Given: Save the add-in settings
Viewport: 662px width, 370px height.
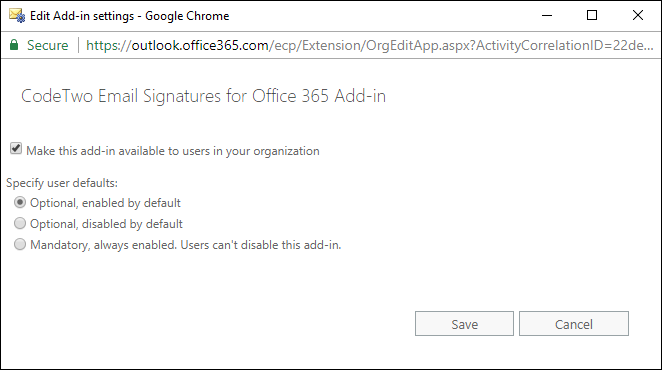Looking at the screenshot, I should pyautogui.click(x=464, y=324).
